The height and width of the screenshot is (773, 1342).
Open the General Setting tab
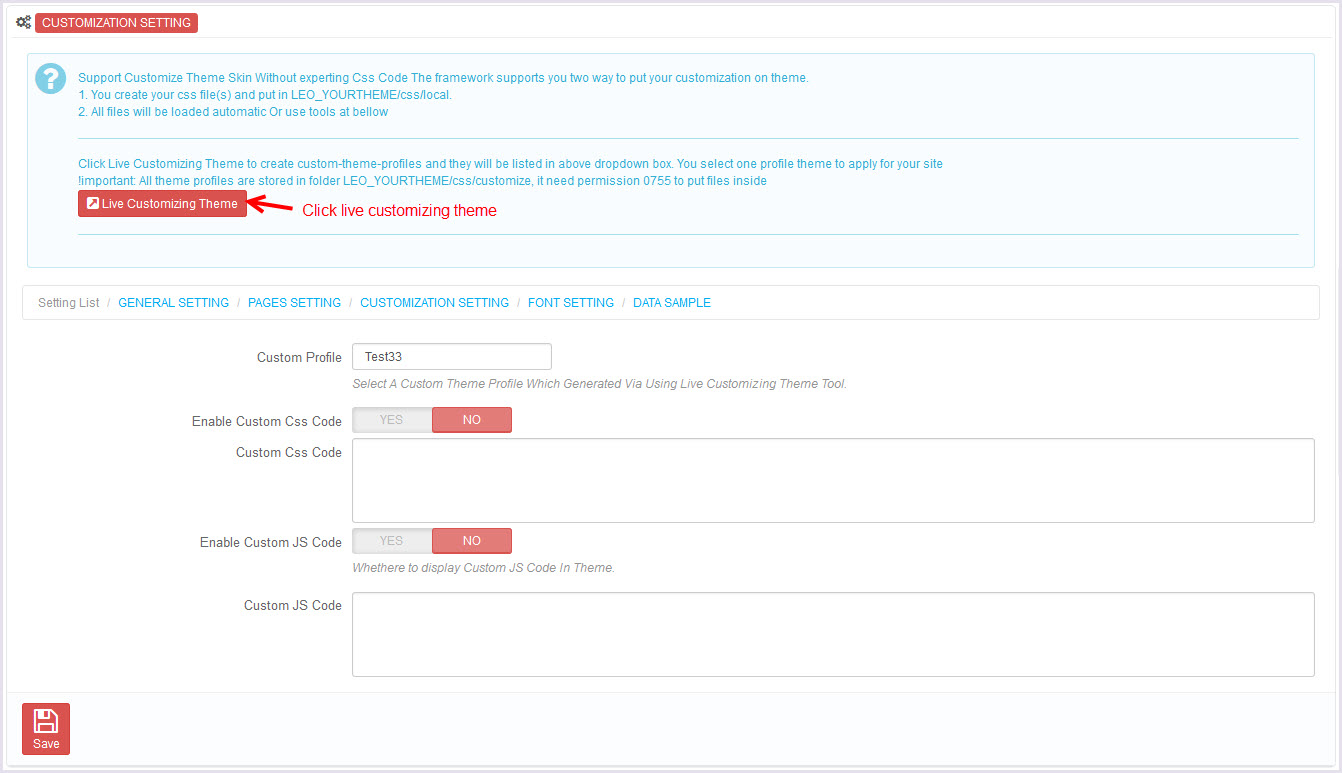coord(173,303)
